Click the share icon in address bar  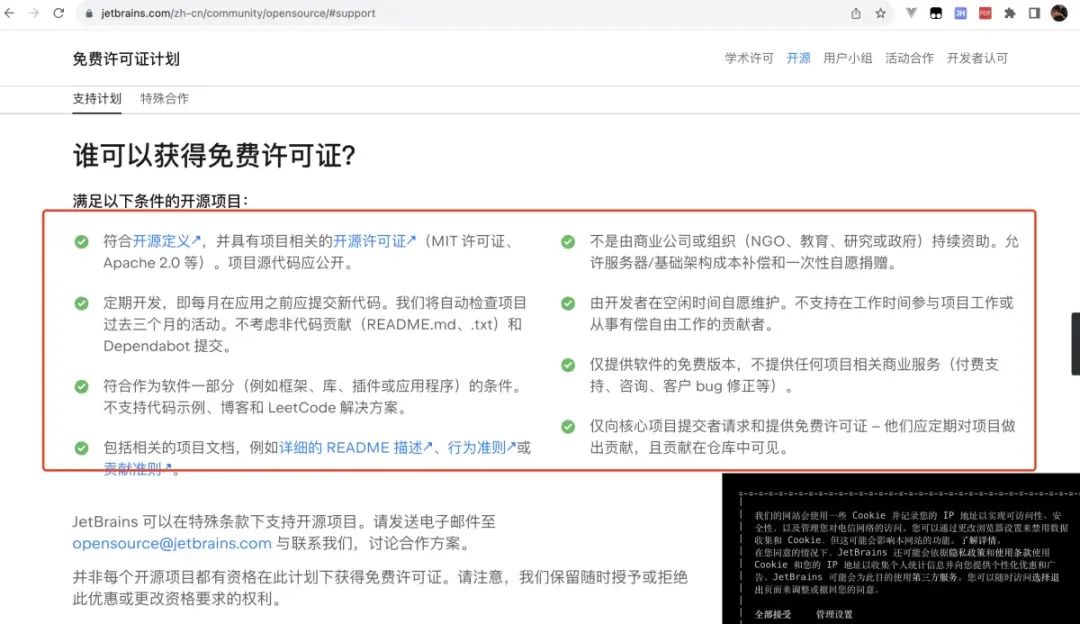click(855, 13)
